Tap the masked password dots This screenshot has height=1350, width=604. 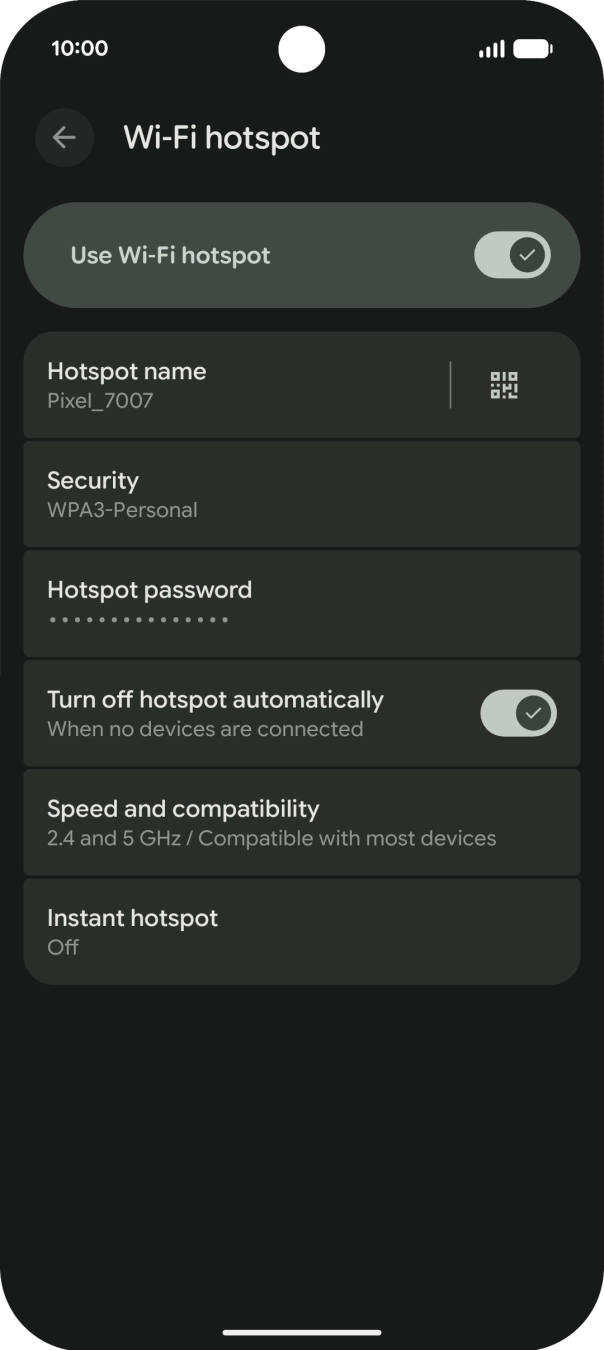coord(139,620)
